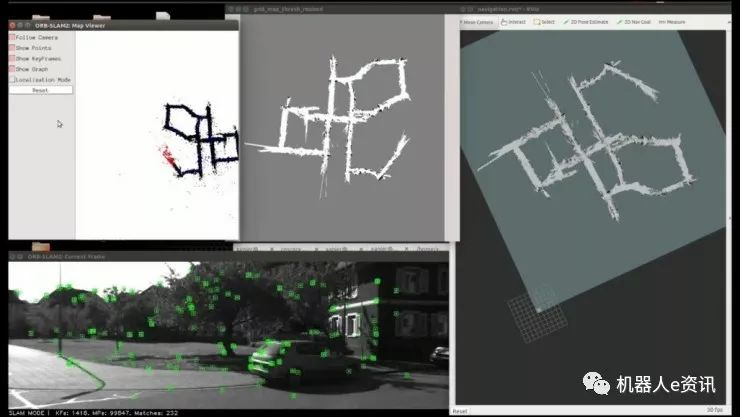Focus the navigation.rviz RViz title bar
This screenshot has width=740, height=417.
(x=595, y=9)
